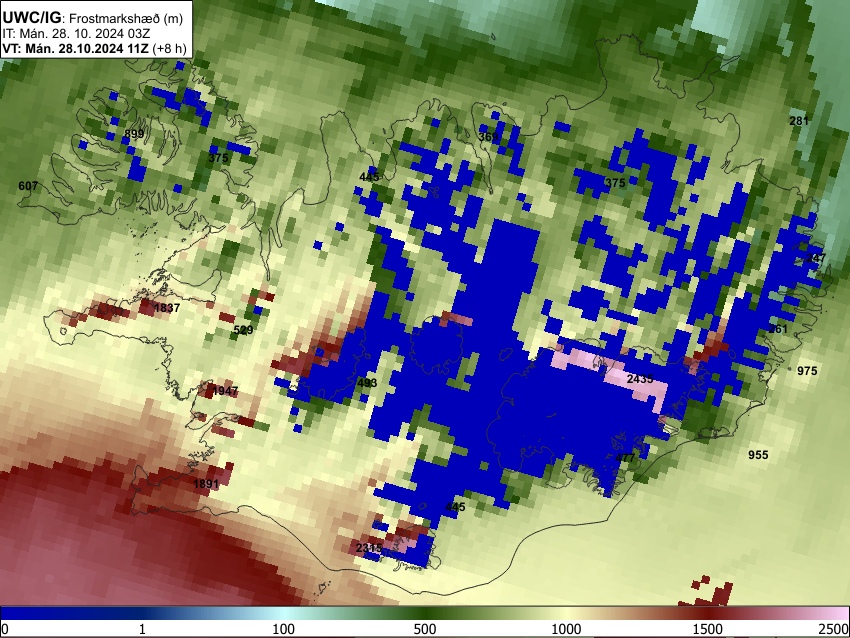Click the 445 value above the 2315 label
This screenshot has height=638, width=850.
click(455, 507)
